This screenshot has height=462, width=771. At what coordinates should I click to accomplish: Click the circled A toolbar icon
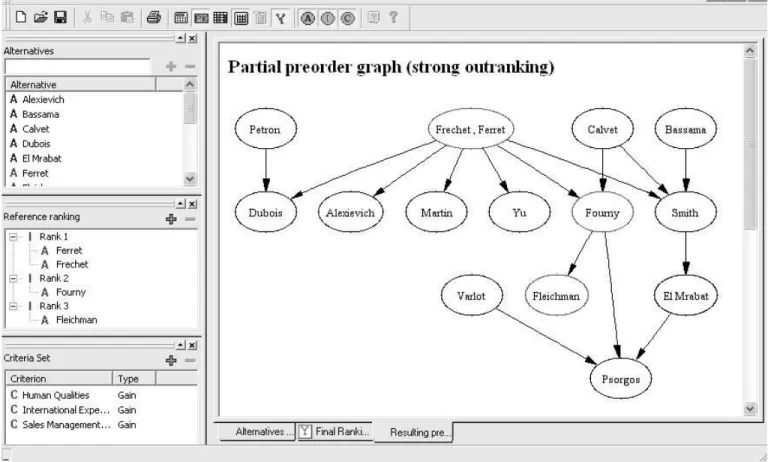click(308, 19)
